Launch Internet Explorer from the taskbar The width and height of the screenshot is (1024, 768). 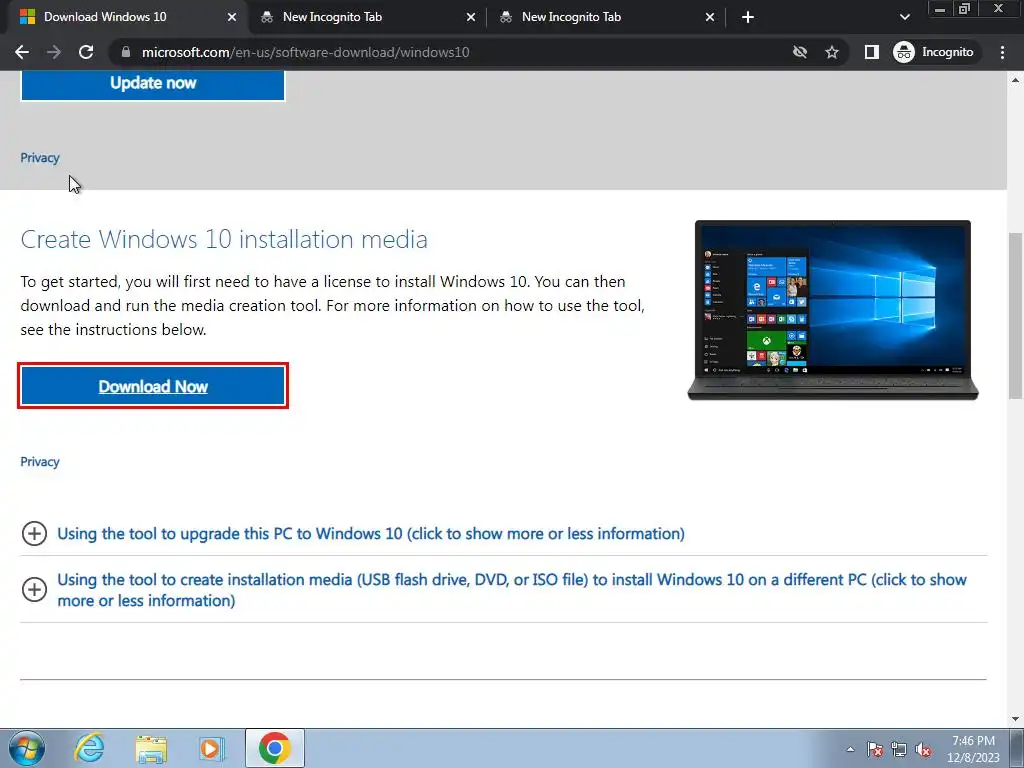(89, 748)
